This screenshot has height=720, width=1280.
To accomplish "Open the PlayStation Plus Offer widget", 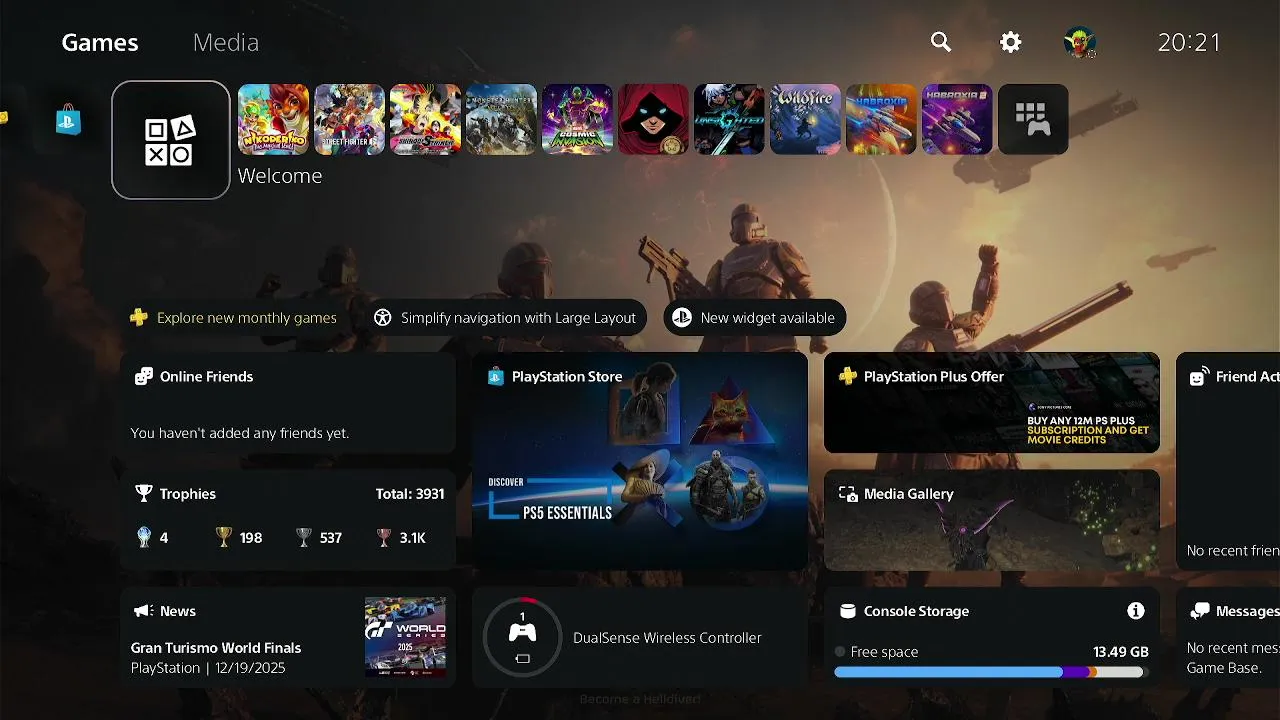I will 992,403.
